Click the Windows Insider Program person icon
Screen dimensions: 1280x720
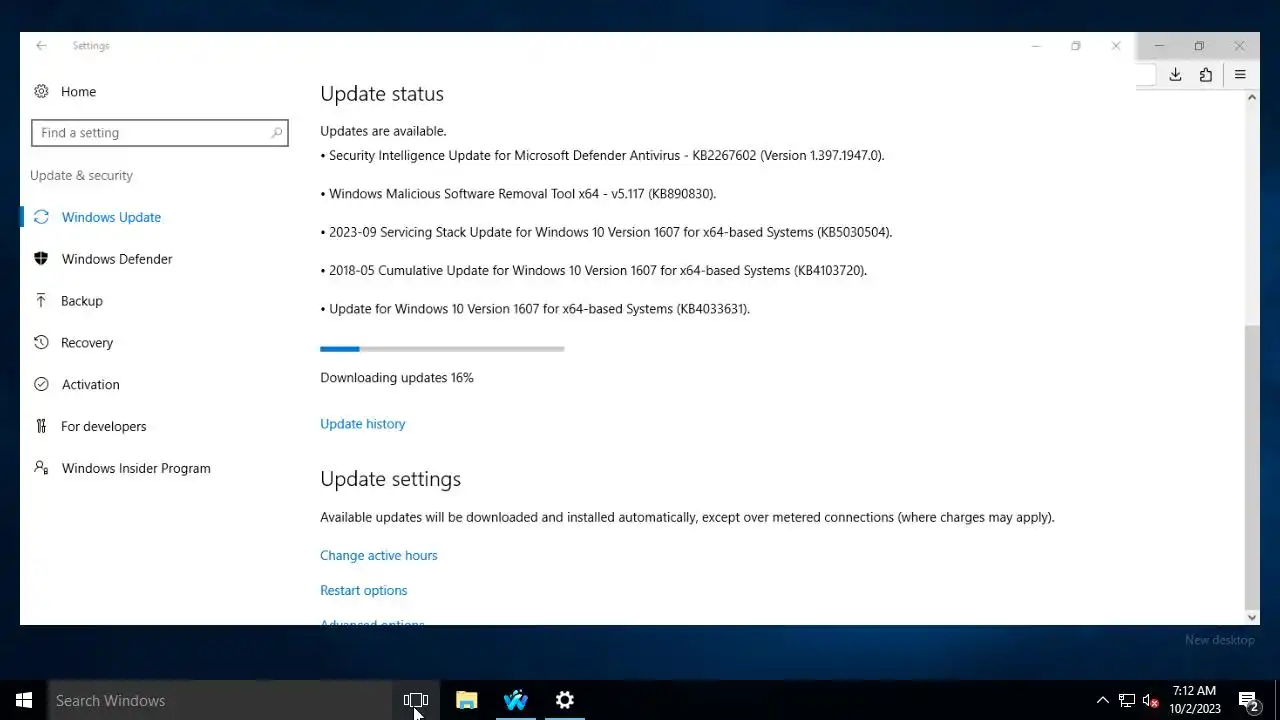(41, 467)
